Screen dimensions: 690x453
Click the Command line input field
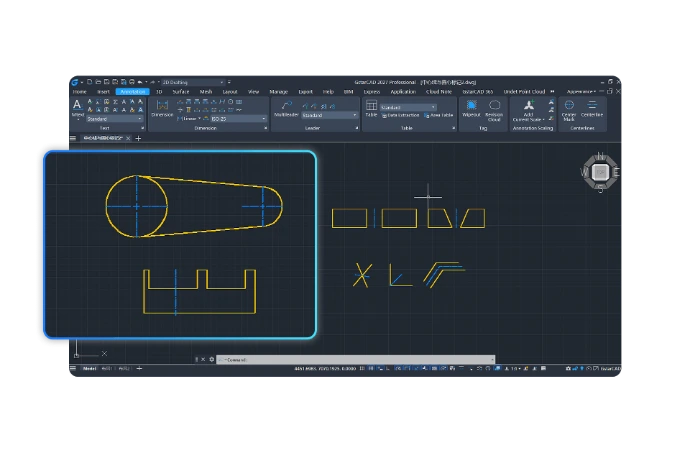pyautogui.click(x=356, y=360)
